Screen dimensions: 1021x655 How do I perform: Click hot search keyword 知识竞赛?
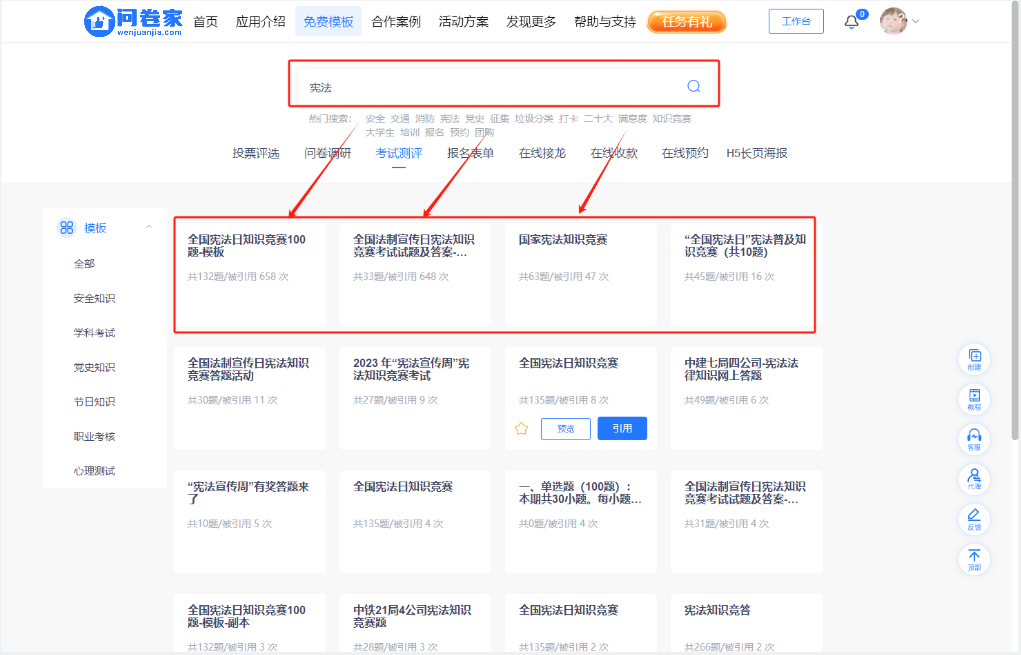672,118
